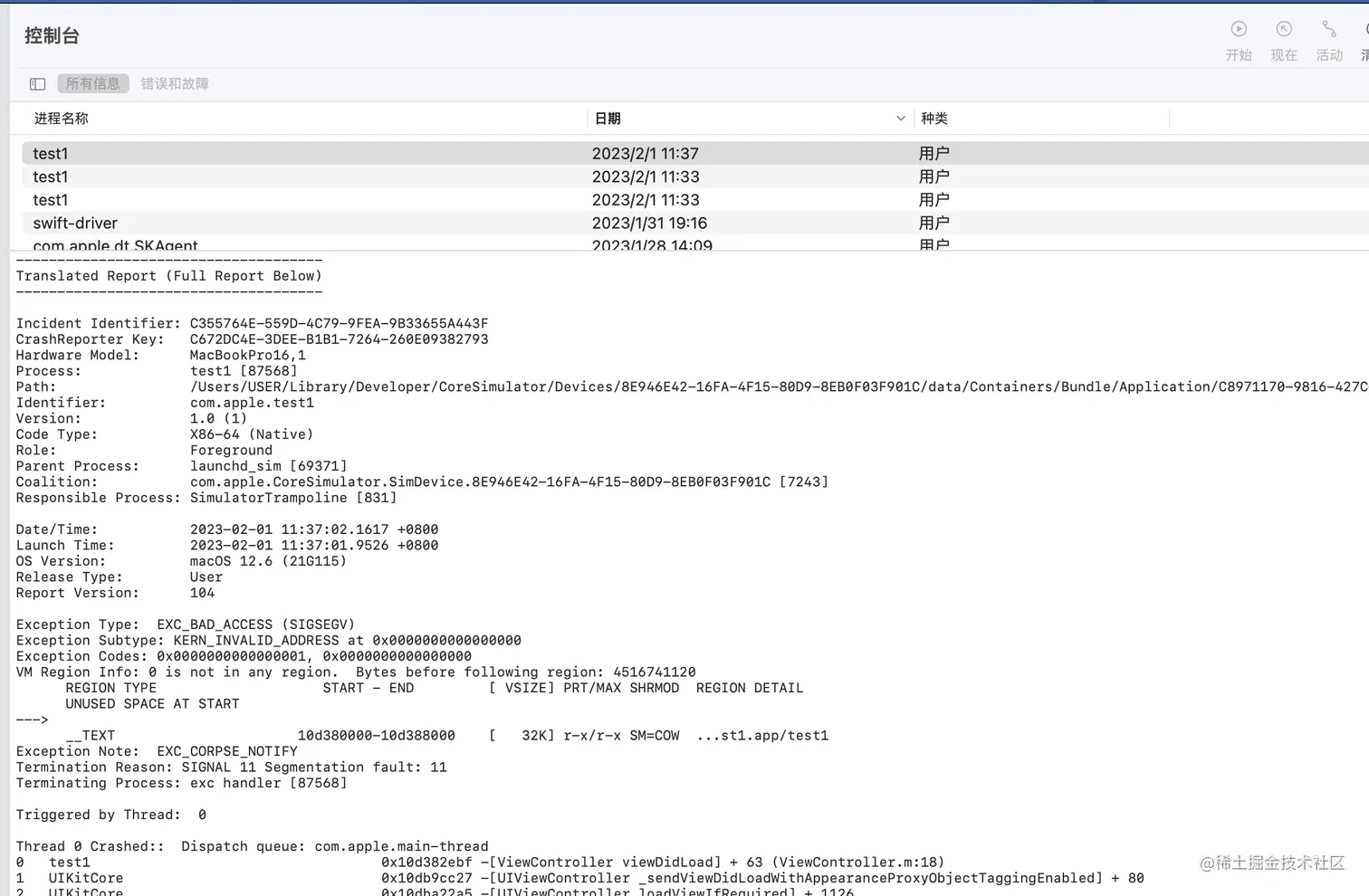The image size is (1369, 896).
Task: Click Terminating Process exc handler line
Action: pos(181,783)
